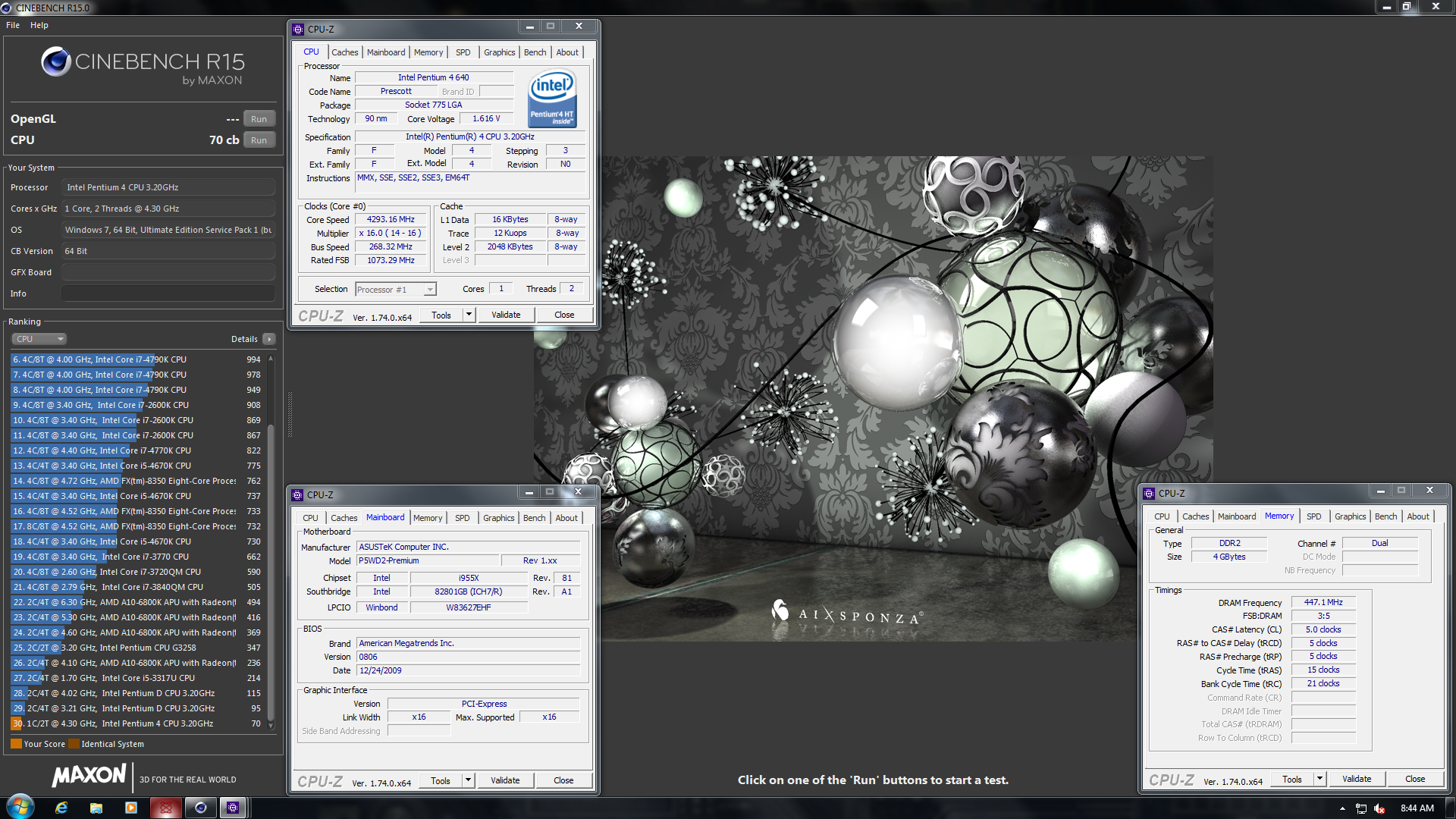Switch to the CPU-Z taskbar button
Image resolution: width=1456 pixels, height=819 pixels.
[234, 808]
